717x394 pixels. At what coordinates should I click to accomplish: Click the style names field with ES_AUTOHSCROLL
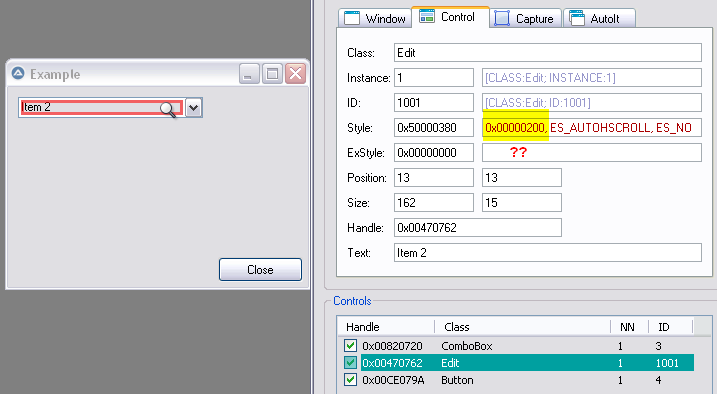coord(592,128)
